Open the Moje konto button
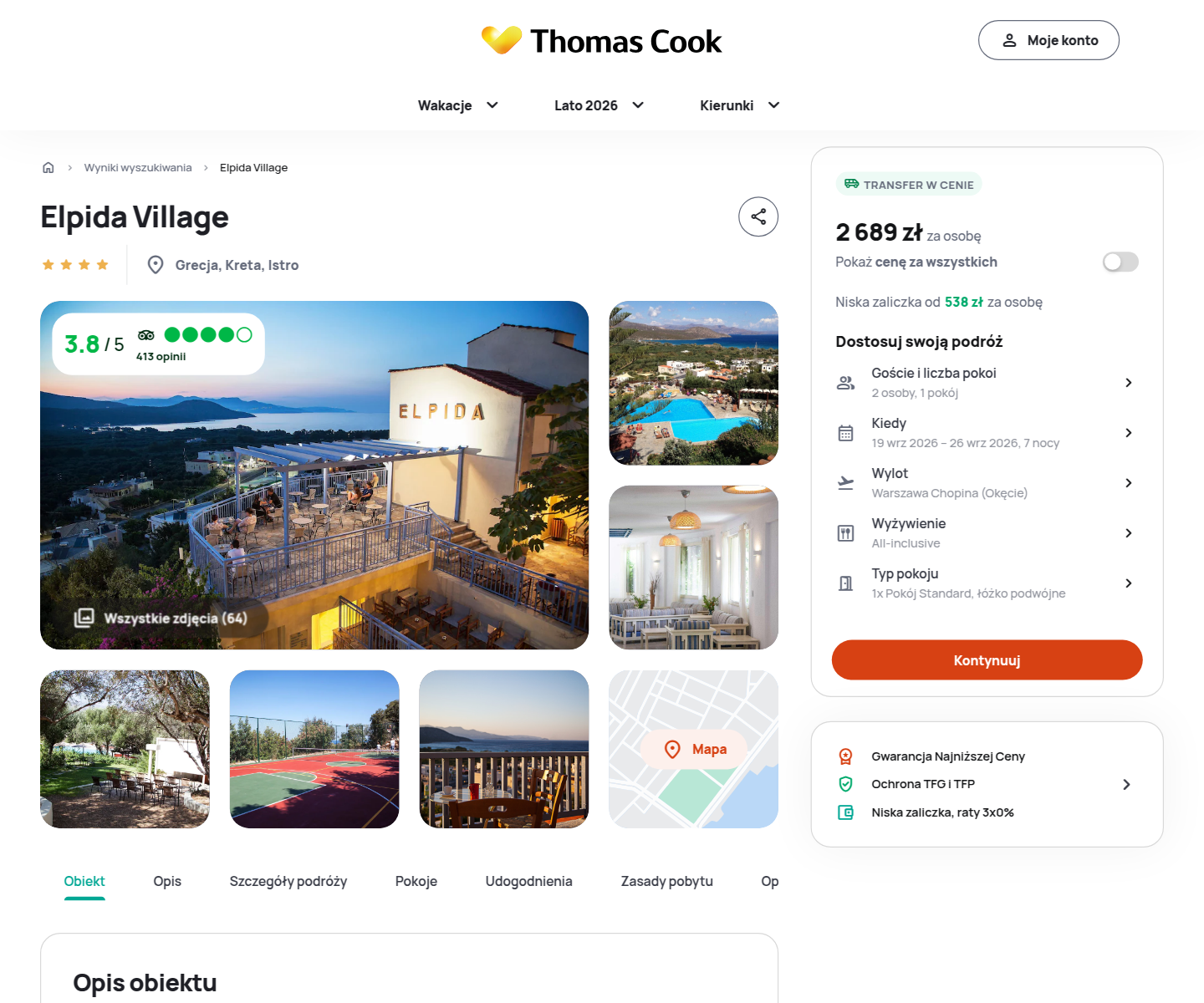This screenshot has width=1204, height=1003. tap(1048, 40)
